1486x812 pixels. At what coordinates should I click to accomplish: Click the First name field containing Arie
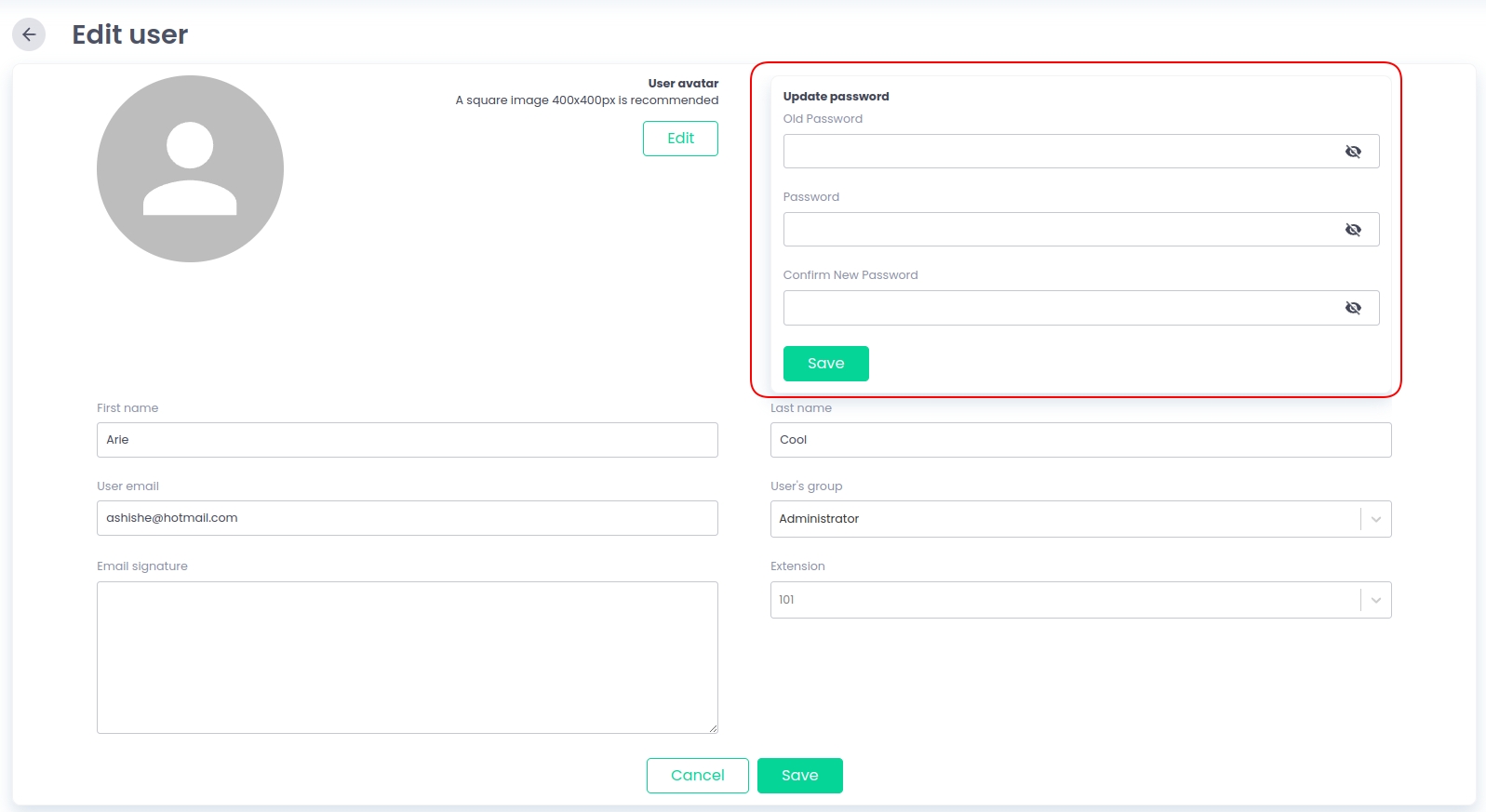tap(407, 440)
